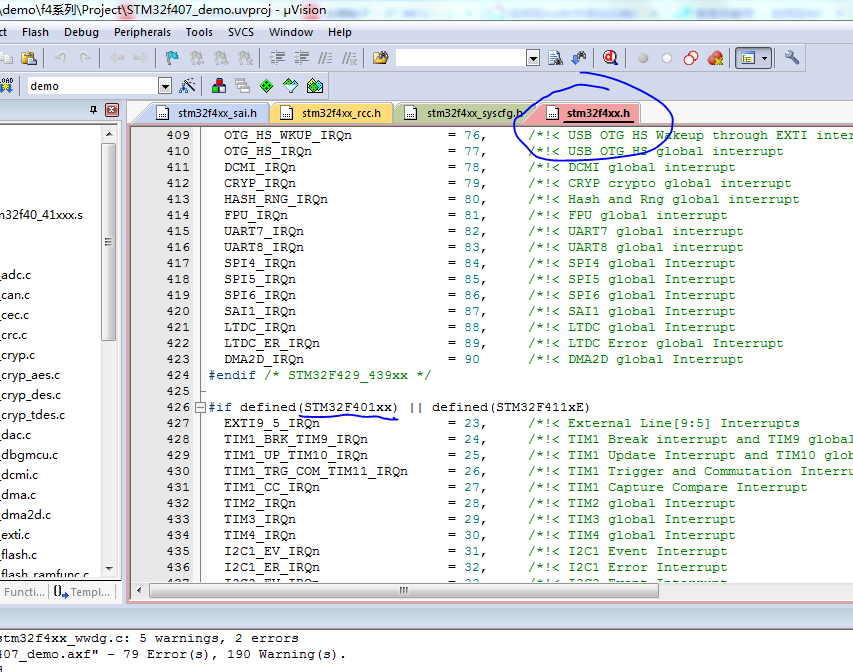Screen dimensions: 853x672
Task: Click the LOAD download to flash icon
Action: pyautogui.click(x=7, y=85)
